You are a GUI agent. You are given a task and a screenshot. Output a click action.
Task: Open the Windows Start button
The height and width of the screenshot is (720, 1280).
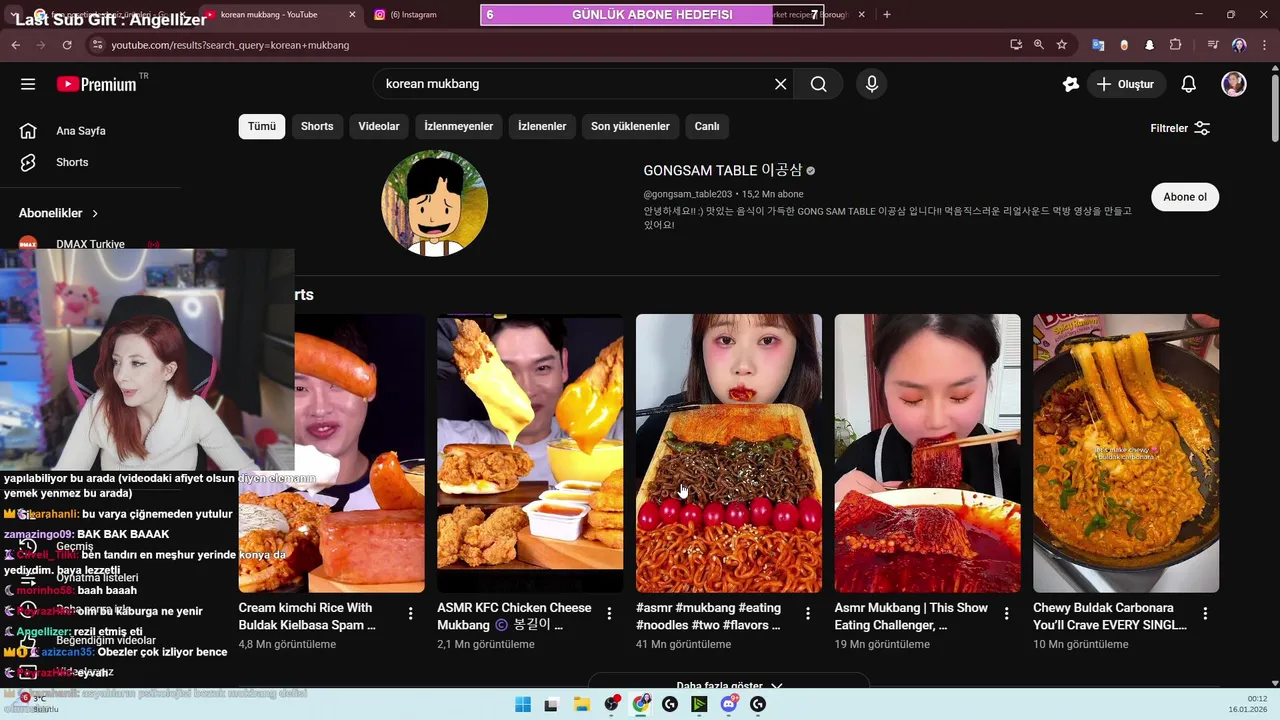tap(523, 705)
